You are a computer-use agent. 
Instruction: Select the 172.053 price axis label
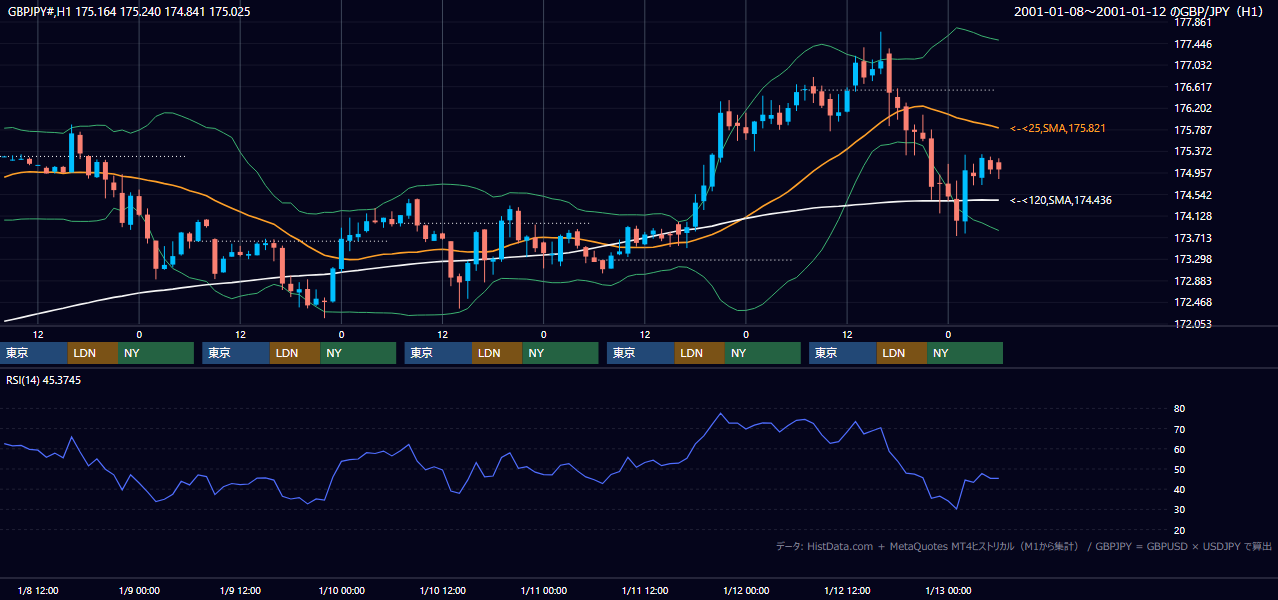tap(1192, 324)
